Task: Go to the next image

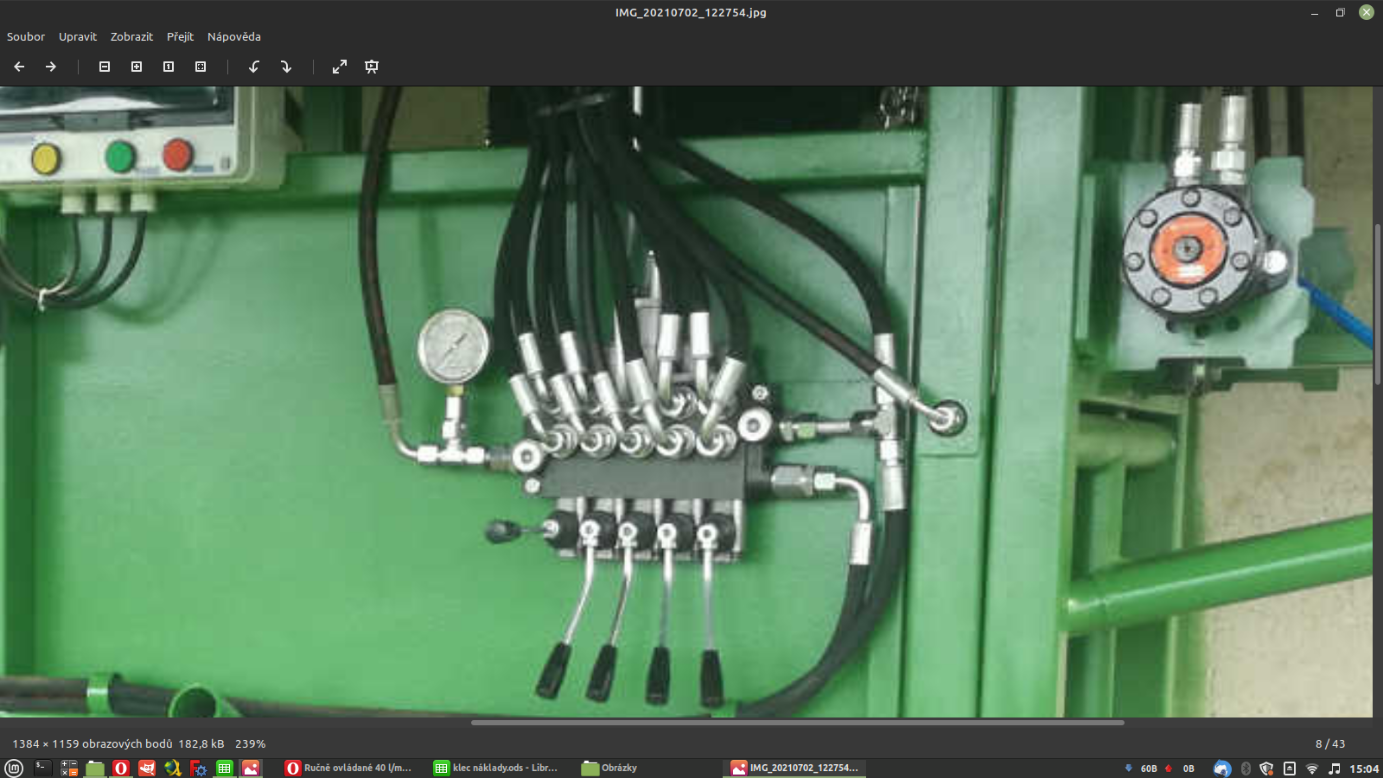Action: 51,67
